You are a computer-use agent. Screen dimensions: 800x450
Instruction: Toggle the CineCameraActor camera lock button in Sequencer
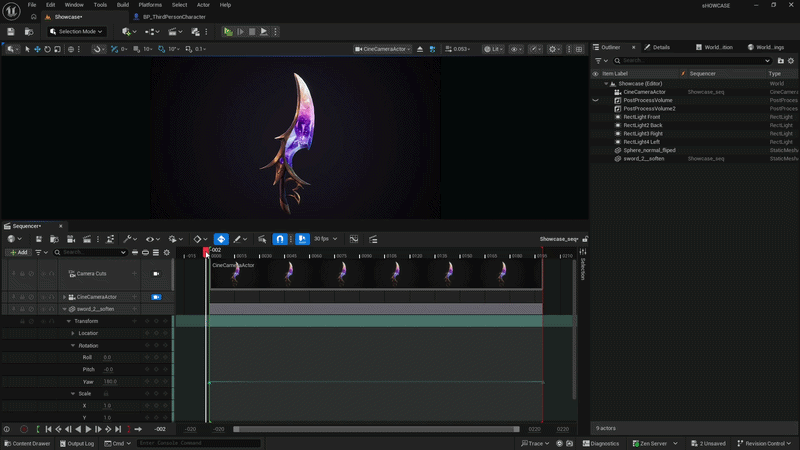tap(156, 297)
